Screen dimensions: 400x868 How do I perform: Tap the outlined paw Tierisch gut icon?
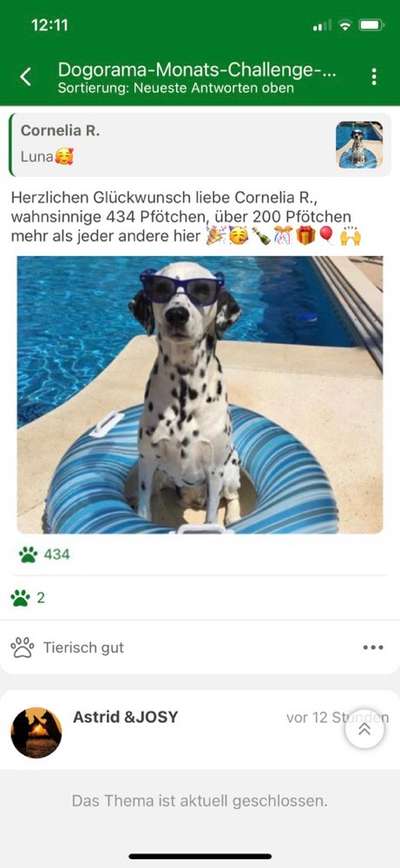tap(22, 648)
